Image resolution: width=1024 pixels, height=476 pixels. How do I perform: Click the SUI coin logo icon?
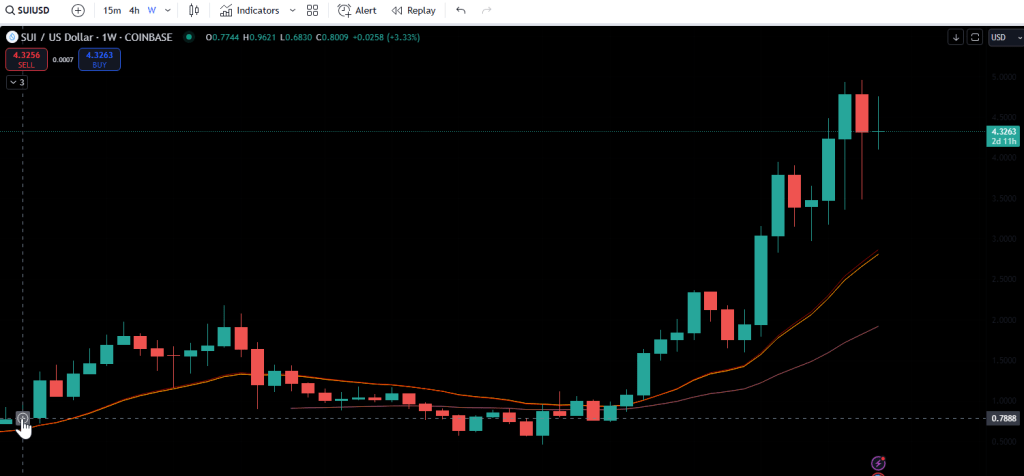click(x=11, y=37)
